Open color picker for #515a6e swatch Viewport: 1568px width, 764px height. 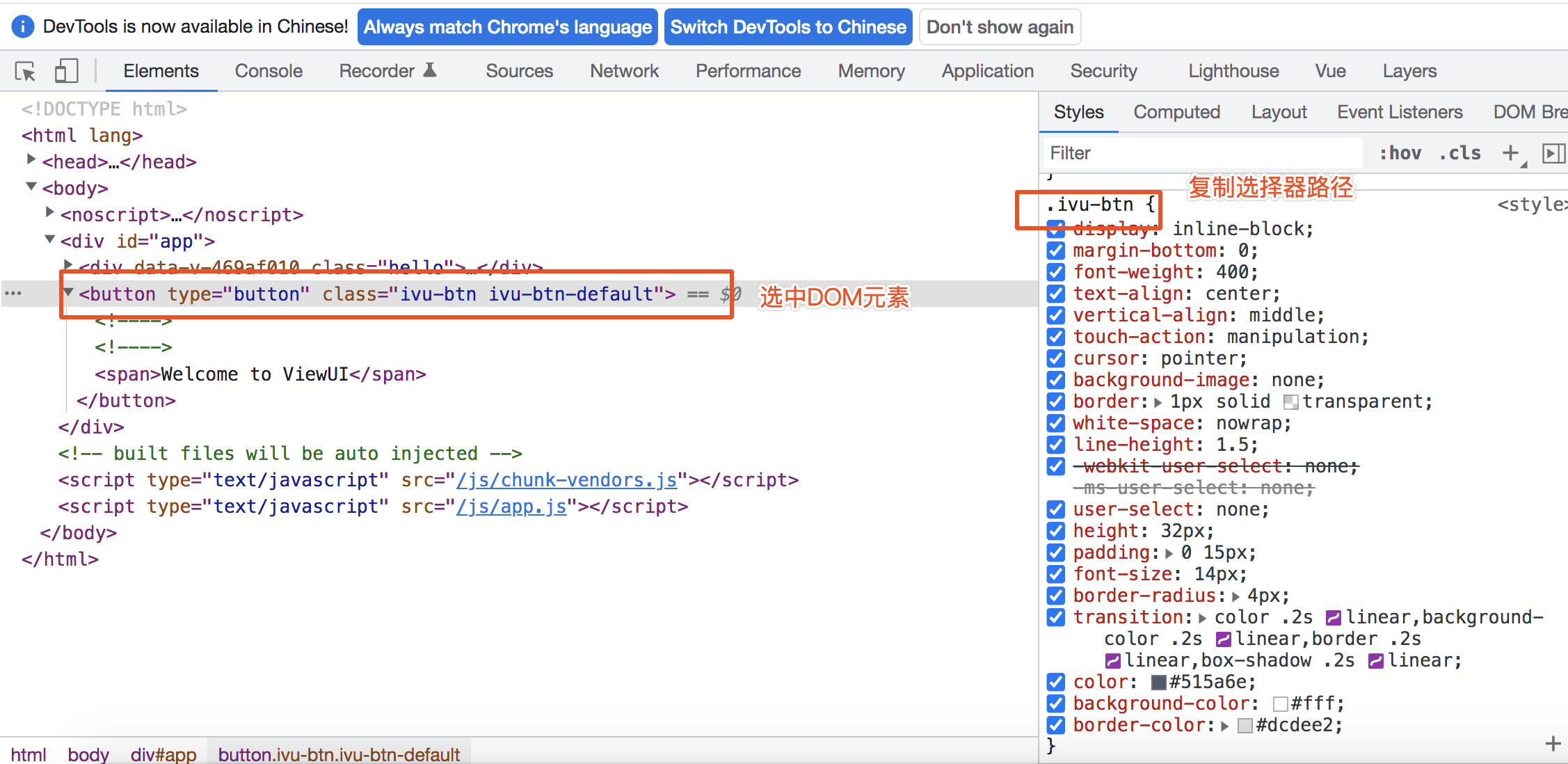(1158, 683)
